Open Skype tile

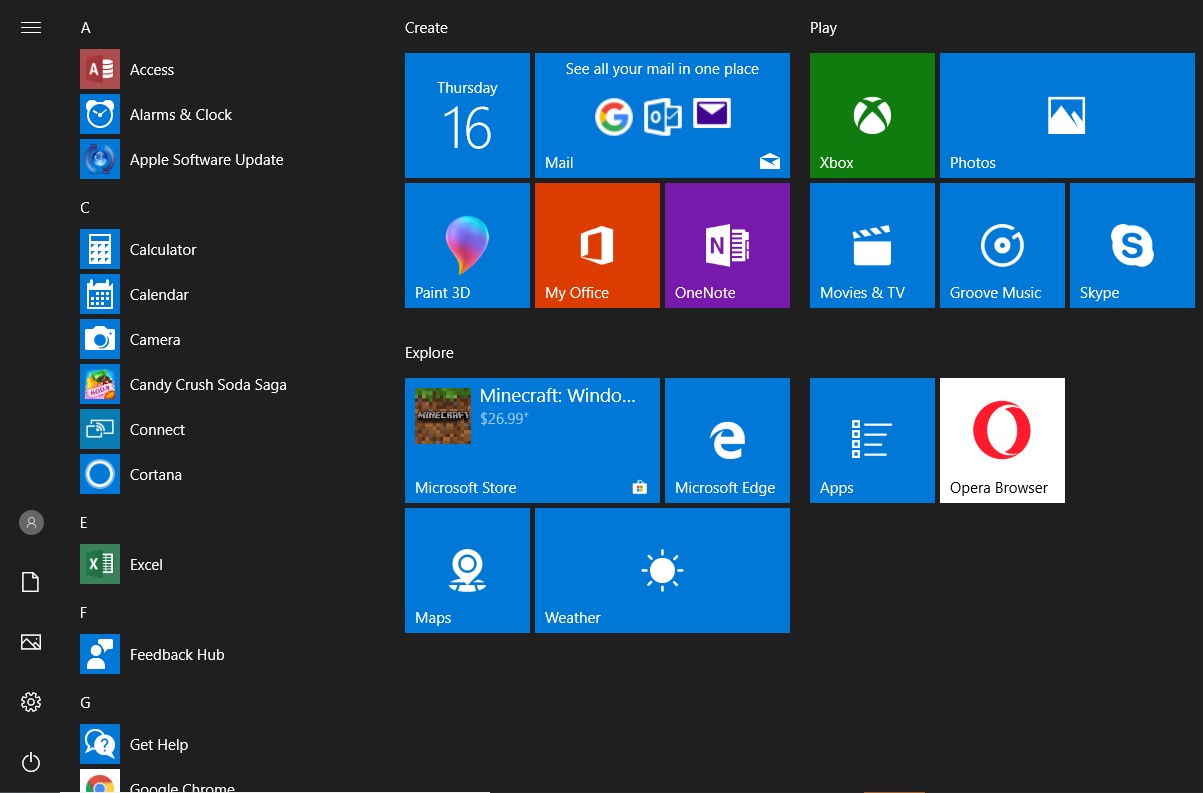pyautogui.click(x=1131, y=245)
